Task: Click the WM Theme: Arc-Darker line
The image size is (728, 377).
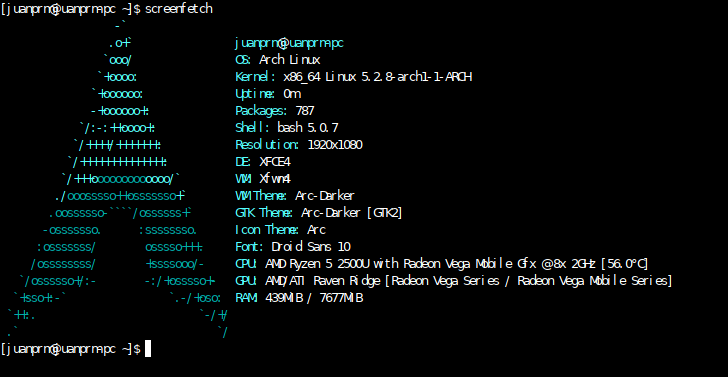Action: click(295, 196)
